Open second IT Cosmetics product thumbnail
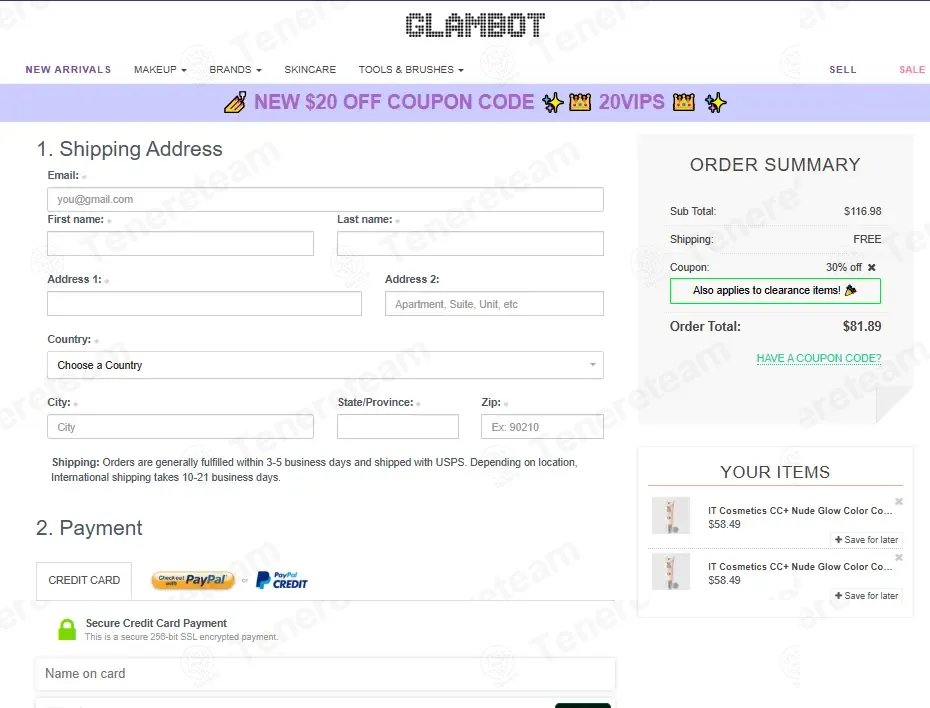Screen dimensions: 930x708 click(x=671, y=572)
